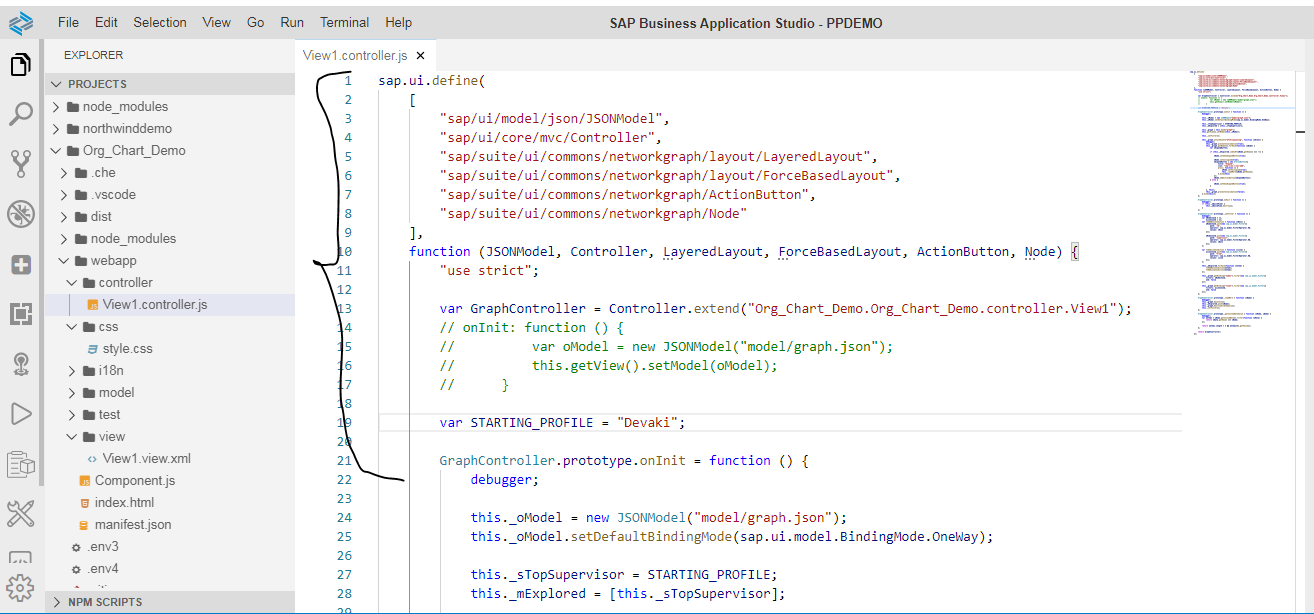Open the Search magnifier icon
Screen dimensions: 1314x614
point(20,115)
